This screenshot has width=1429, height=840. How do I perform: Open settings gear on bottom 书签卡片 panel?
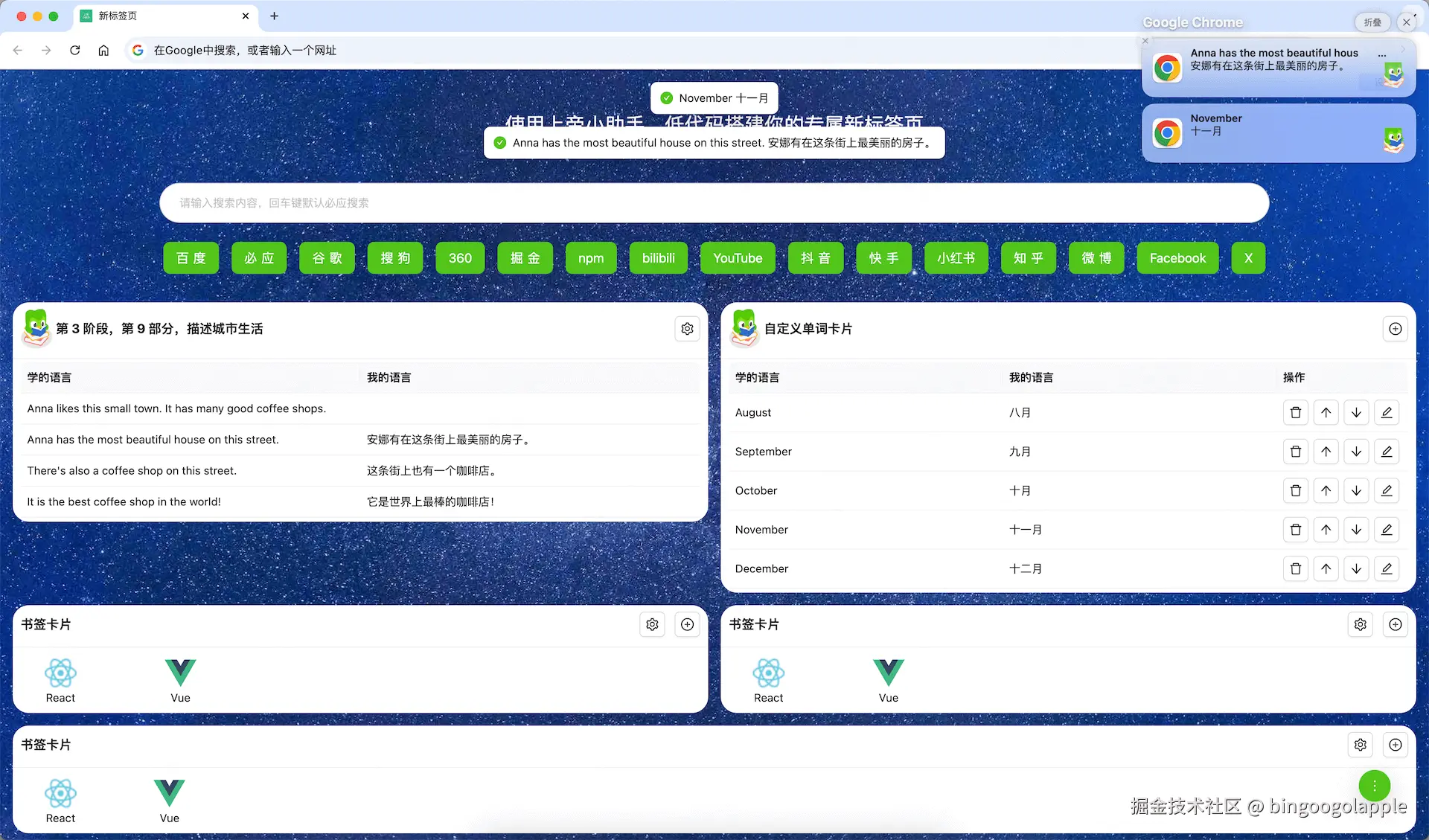(1361, 744)
